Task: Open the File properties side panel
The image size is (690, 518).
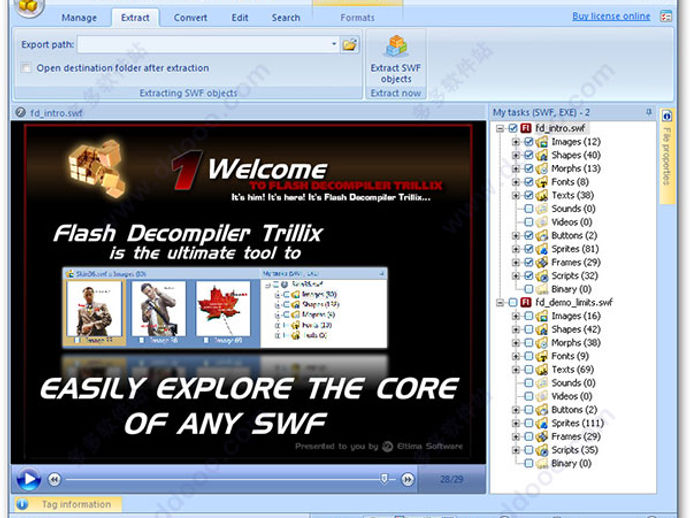Action: click(667, 156)
